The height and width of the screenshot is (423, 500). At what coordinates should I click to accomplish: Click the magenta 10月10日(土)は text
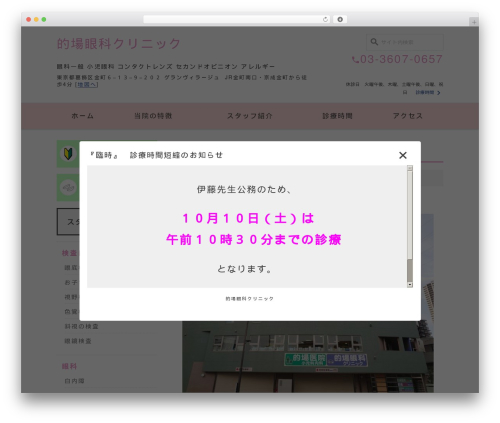(248, 219)
